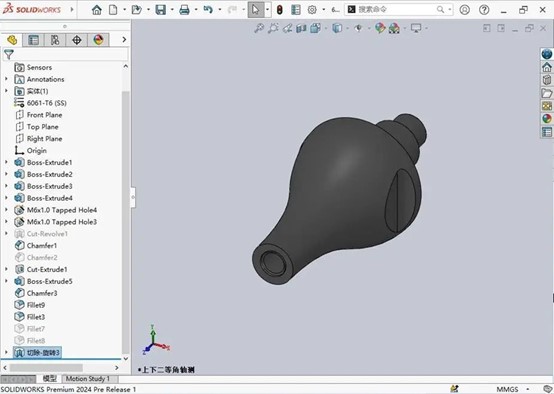Open View Palette in the task pane
Image resolution: width=554 pixels, height=394 pixels.
coord(547,106)
